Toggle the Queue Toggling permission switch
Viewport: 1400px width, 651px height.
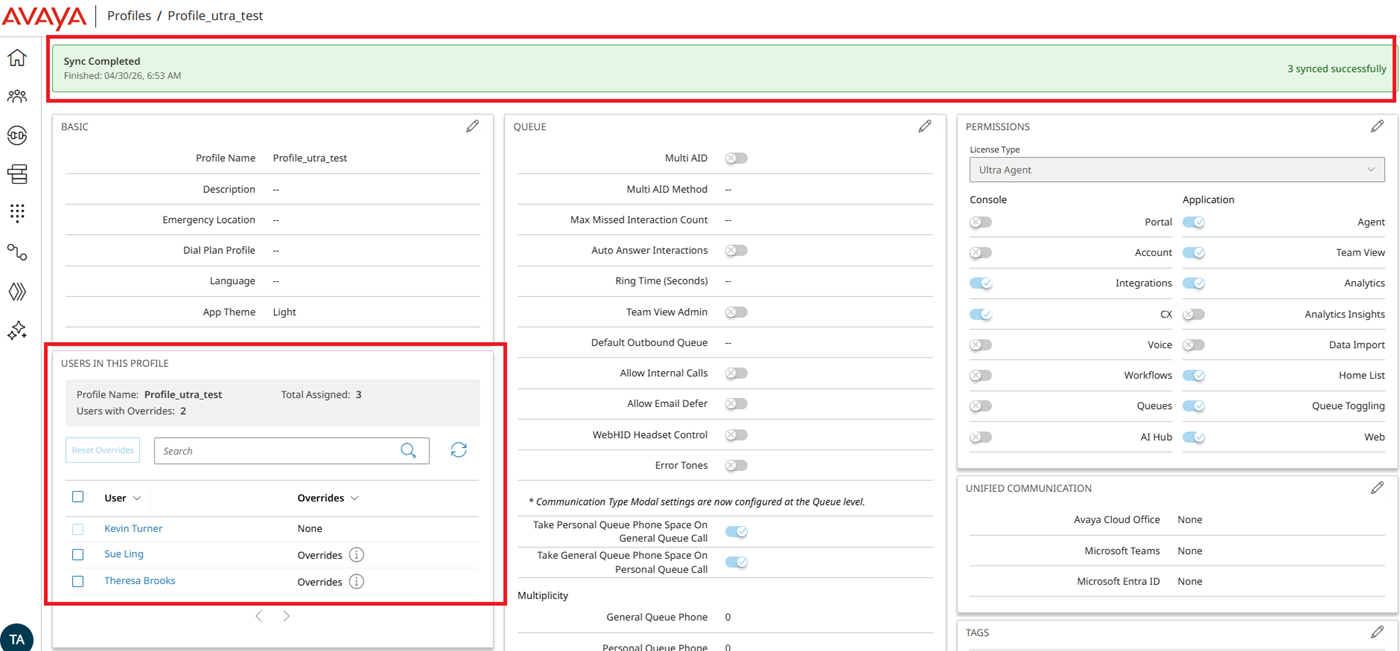1194,406
